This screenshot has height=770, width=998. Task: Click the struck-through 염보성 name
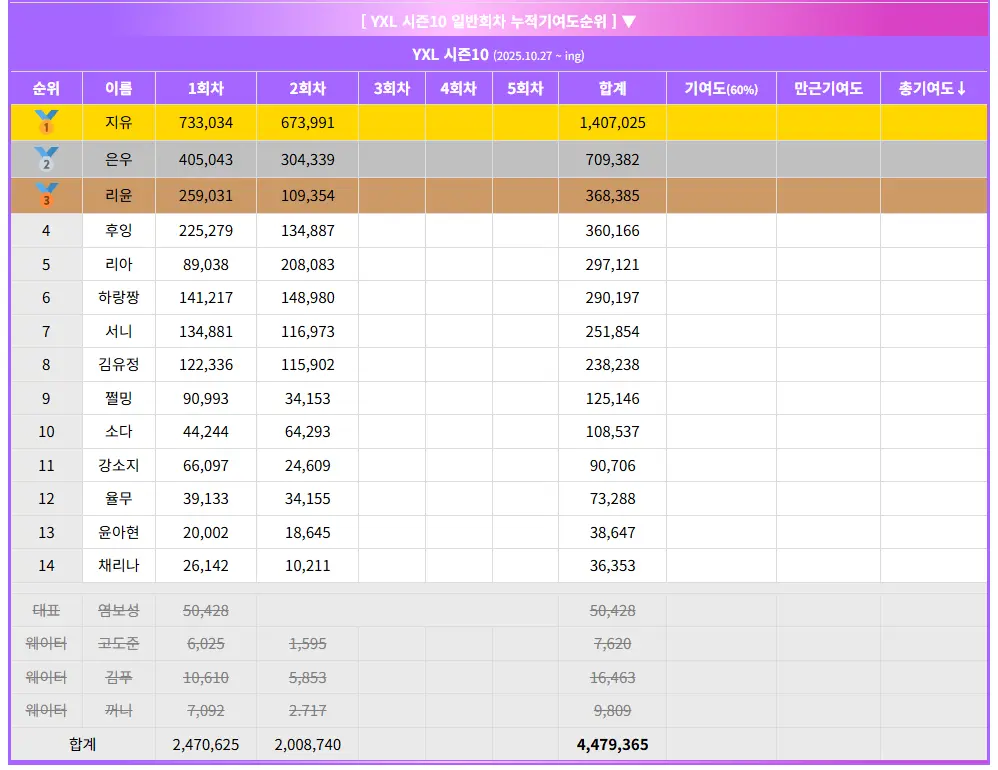119,610
